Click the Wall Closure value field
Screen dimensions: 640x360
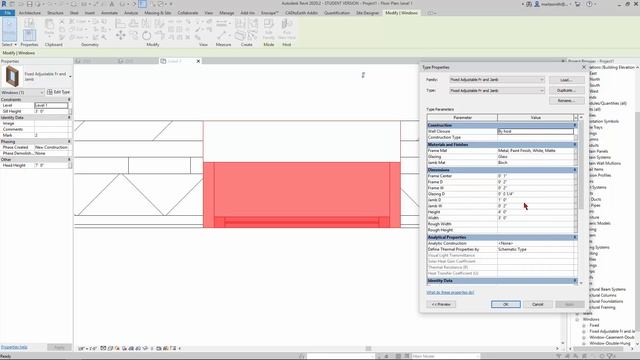click(x=535, y=131)
